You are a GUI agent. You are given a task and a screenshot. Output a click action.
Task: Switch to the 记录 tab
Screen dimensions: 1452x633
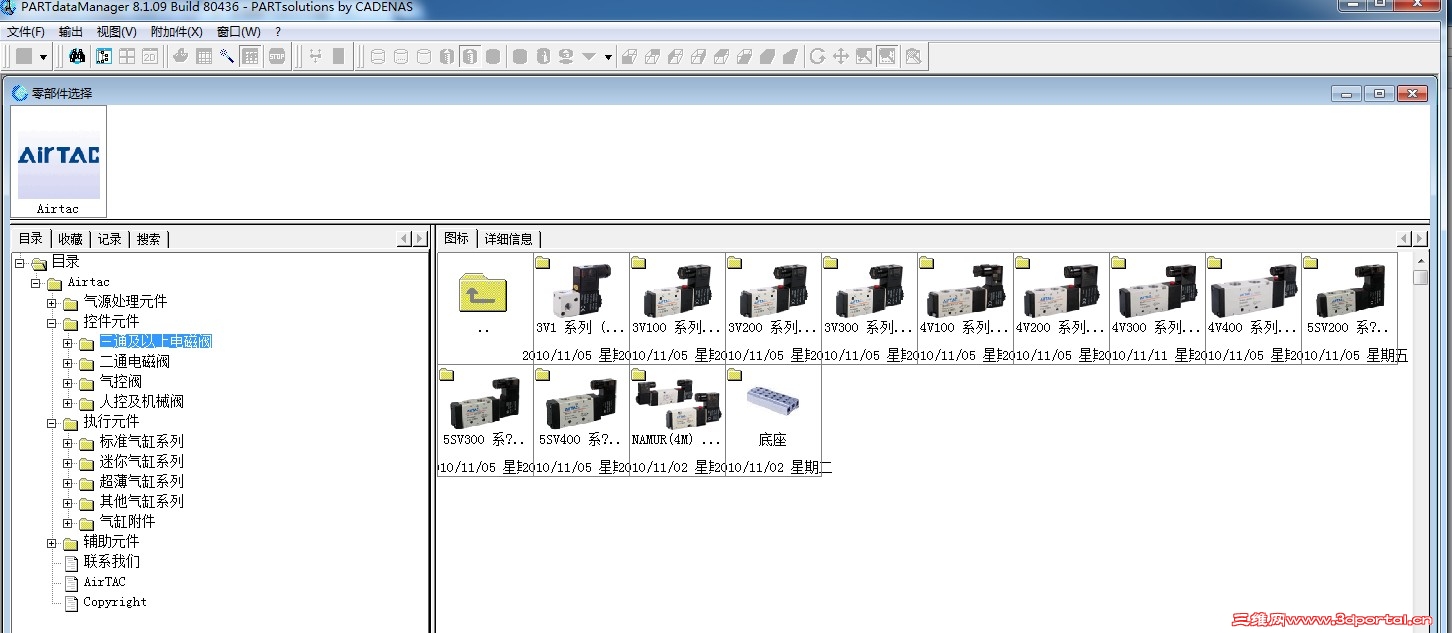(109, 238)
